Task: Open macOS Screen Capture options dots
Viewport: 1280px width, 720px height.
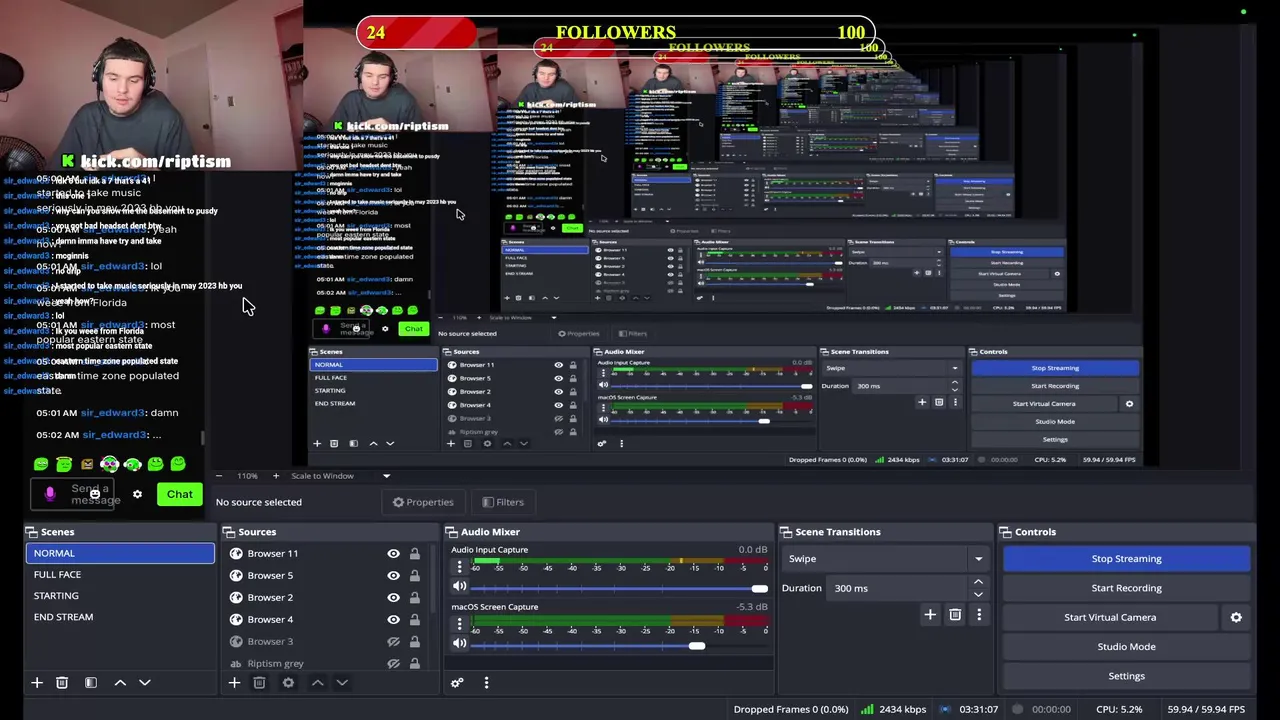Action: (460, 624)
